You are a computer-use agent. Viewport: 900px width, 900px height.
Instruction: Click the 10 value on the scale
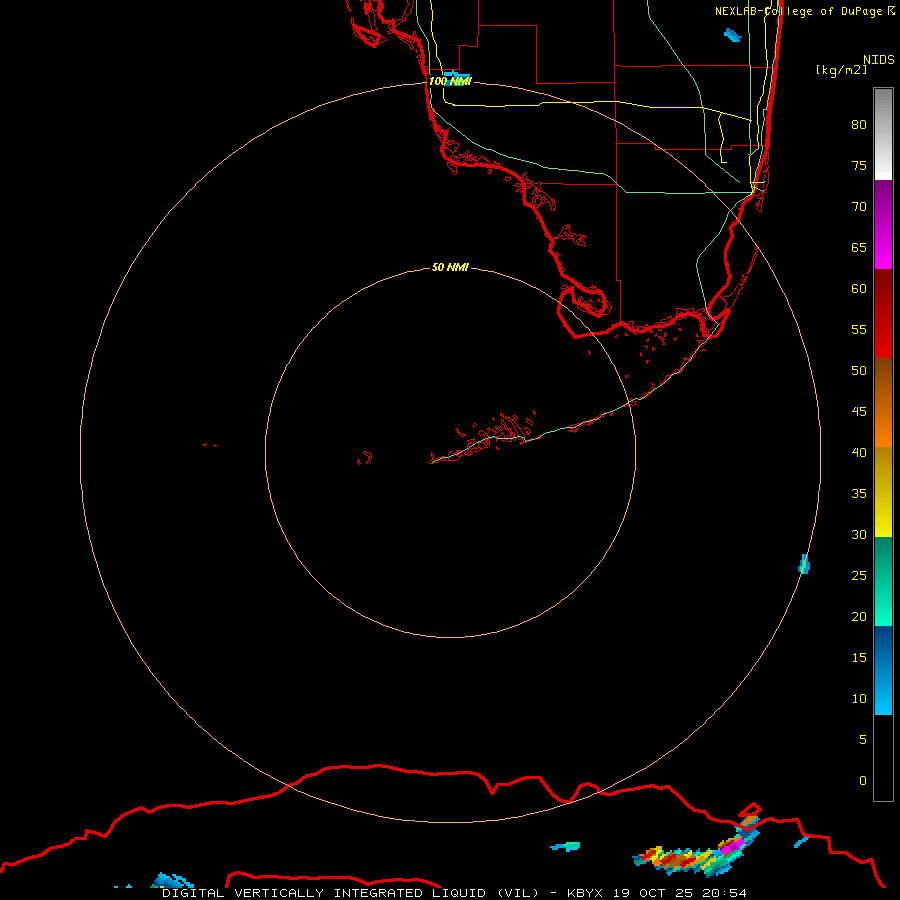[859, 699]
